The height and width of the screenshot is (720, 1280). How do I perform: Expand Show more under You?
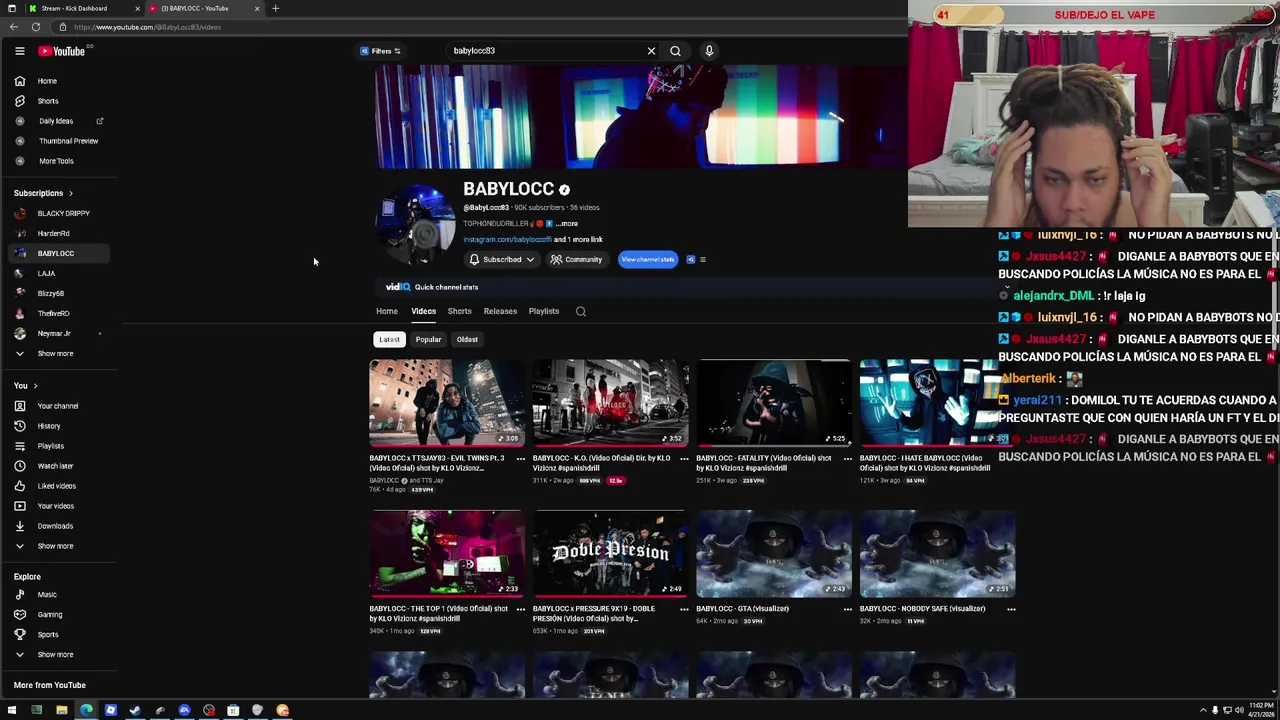(60, 546)
